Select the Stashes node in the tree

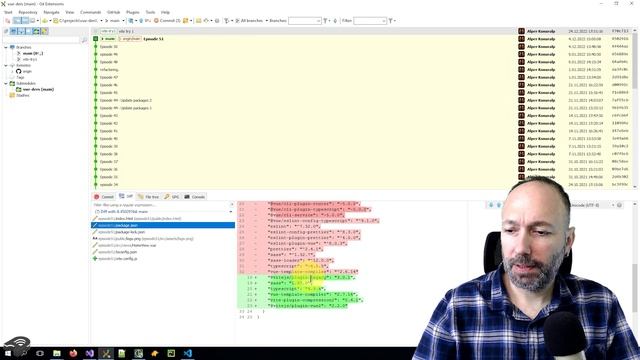point(23,96)
